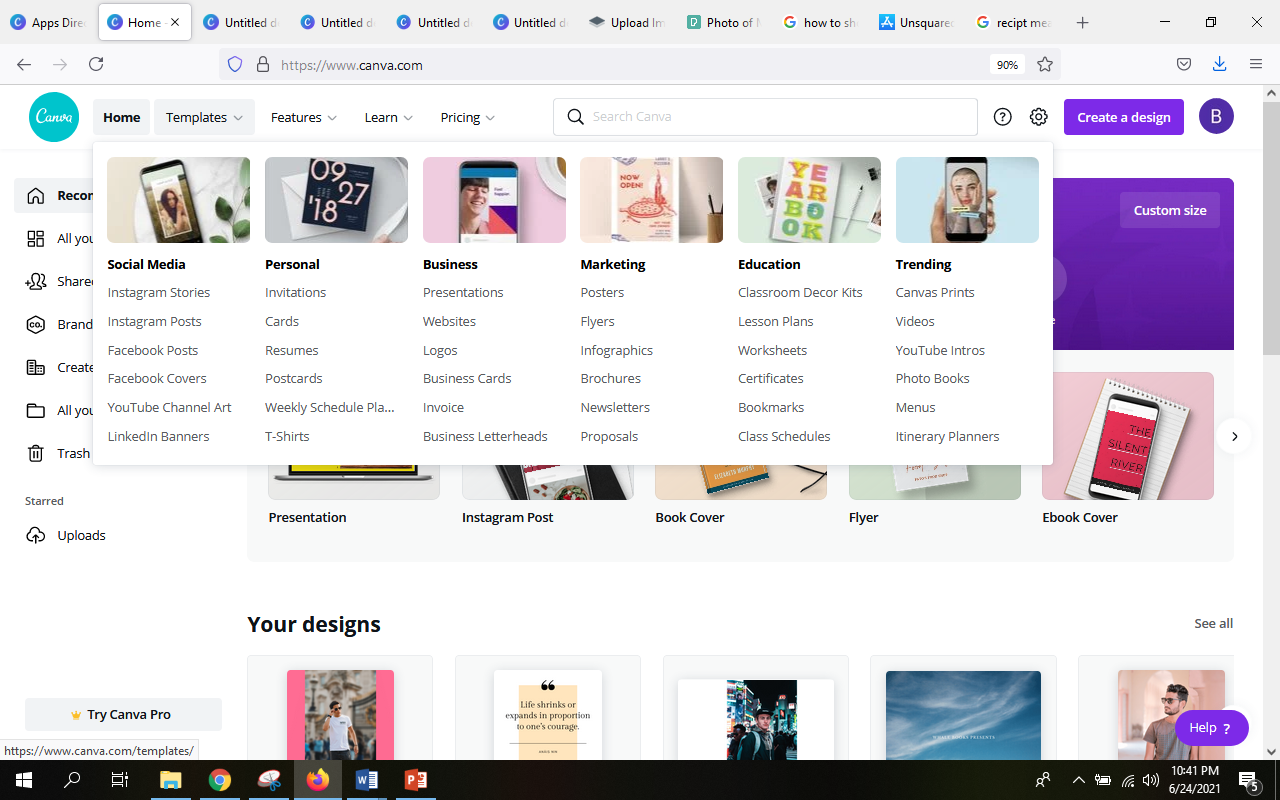The image size is (1280, 800).
Task: Switch to the Apps Dire browser tab
Action: [x=48, y=22]
